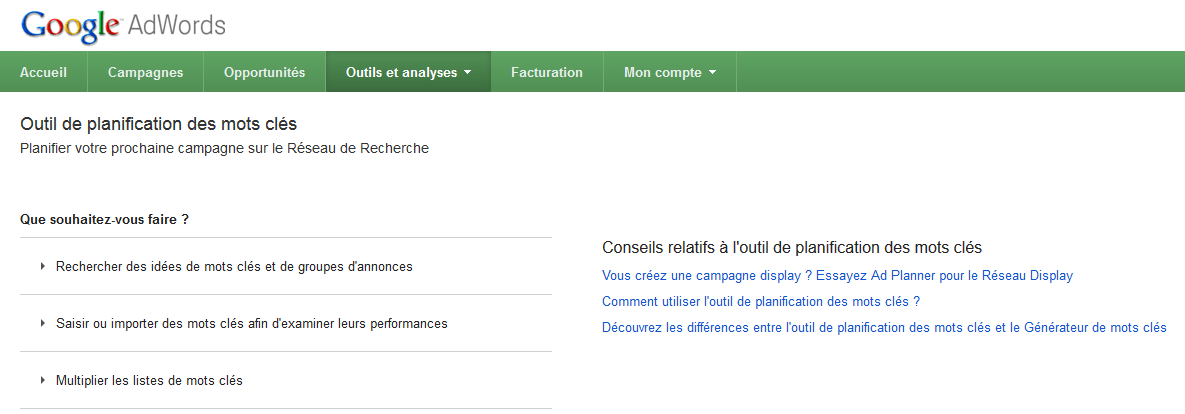
Task: Open the Accueil tab
Action: pyautogui.click(x=44, y=72)
